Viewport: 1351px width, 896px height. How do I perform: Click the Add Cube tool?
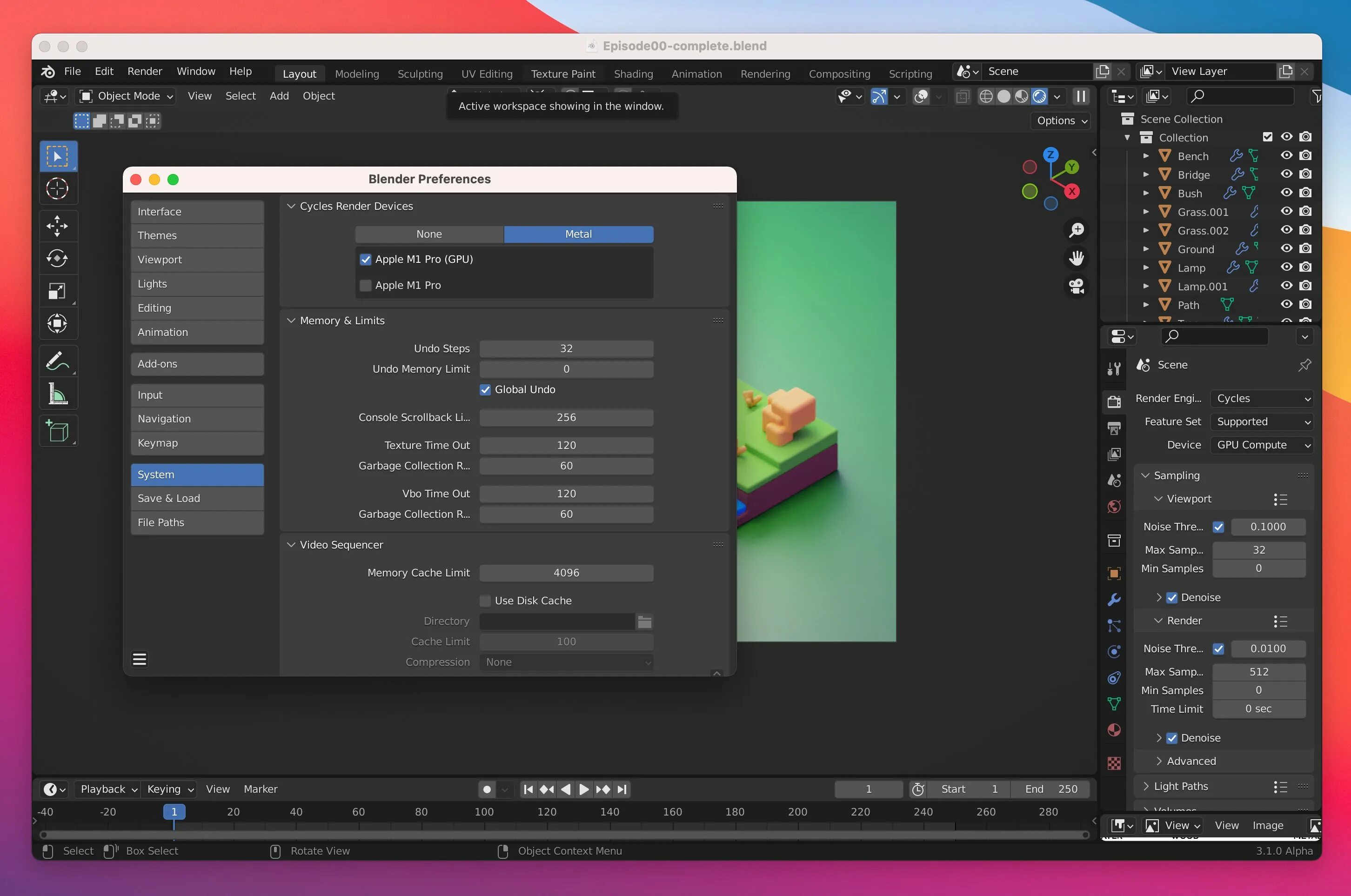57,431
